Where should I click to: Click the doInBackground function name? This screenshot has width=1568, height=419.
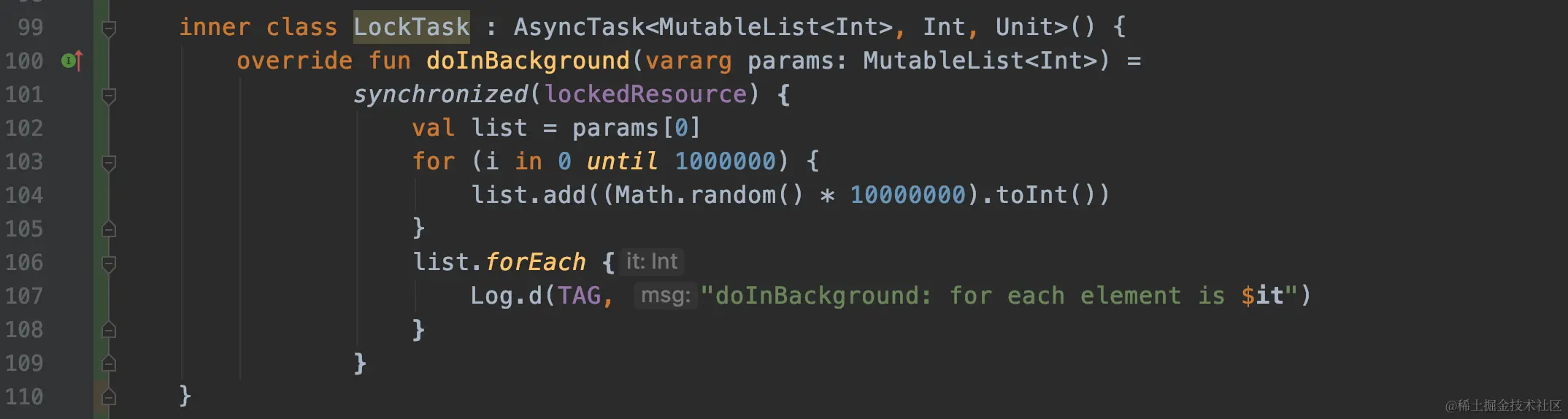[x=528, y=61]
